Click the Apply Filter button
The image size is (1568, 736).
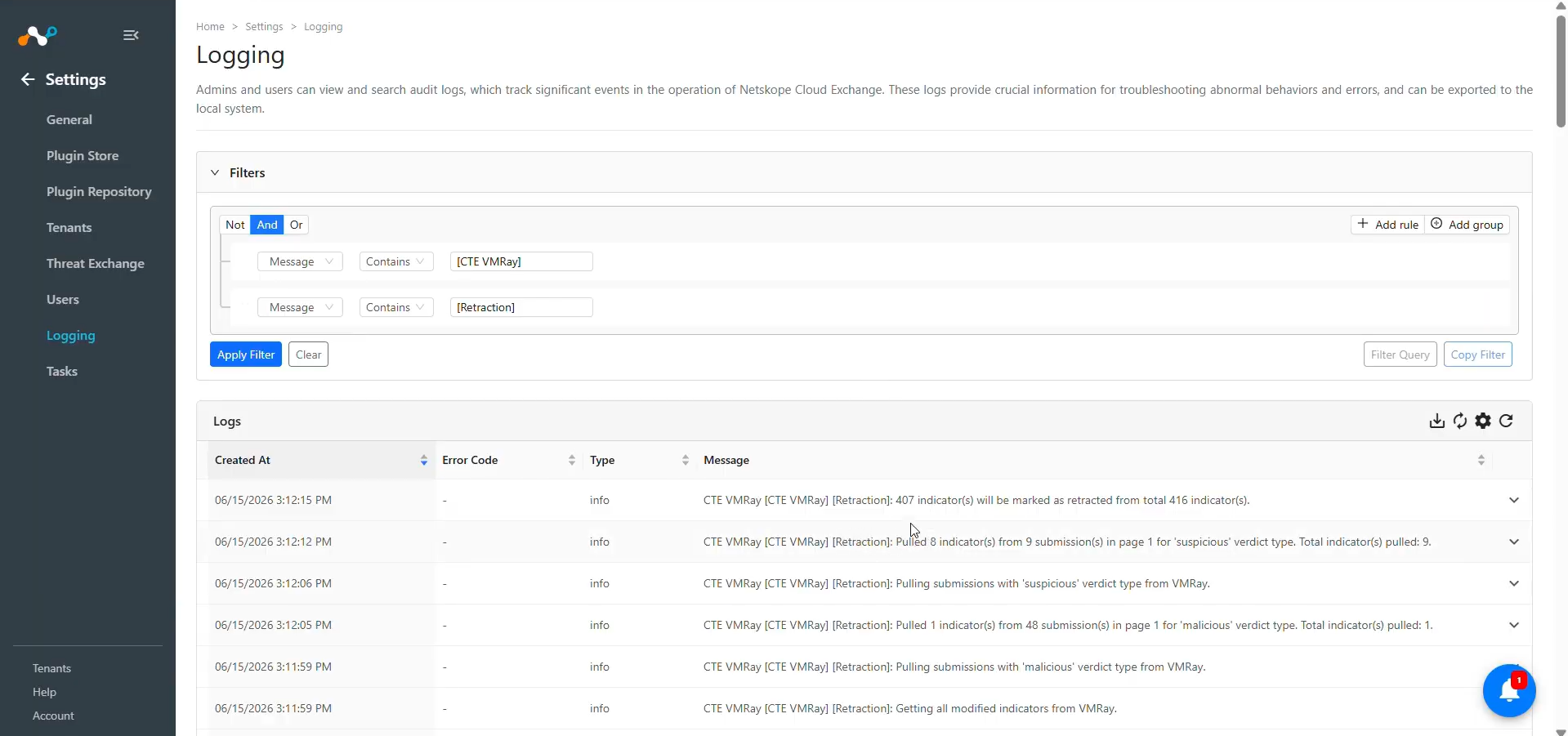[246, 355]
